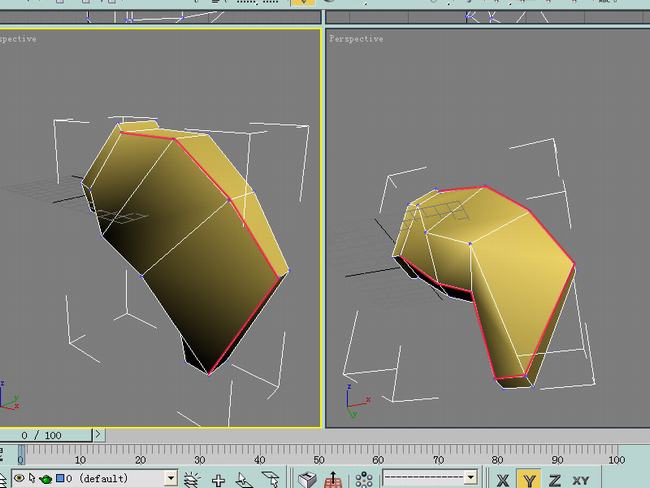Restrict to X axis constraint button

[x=503, y=480]
